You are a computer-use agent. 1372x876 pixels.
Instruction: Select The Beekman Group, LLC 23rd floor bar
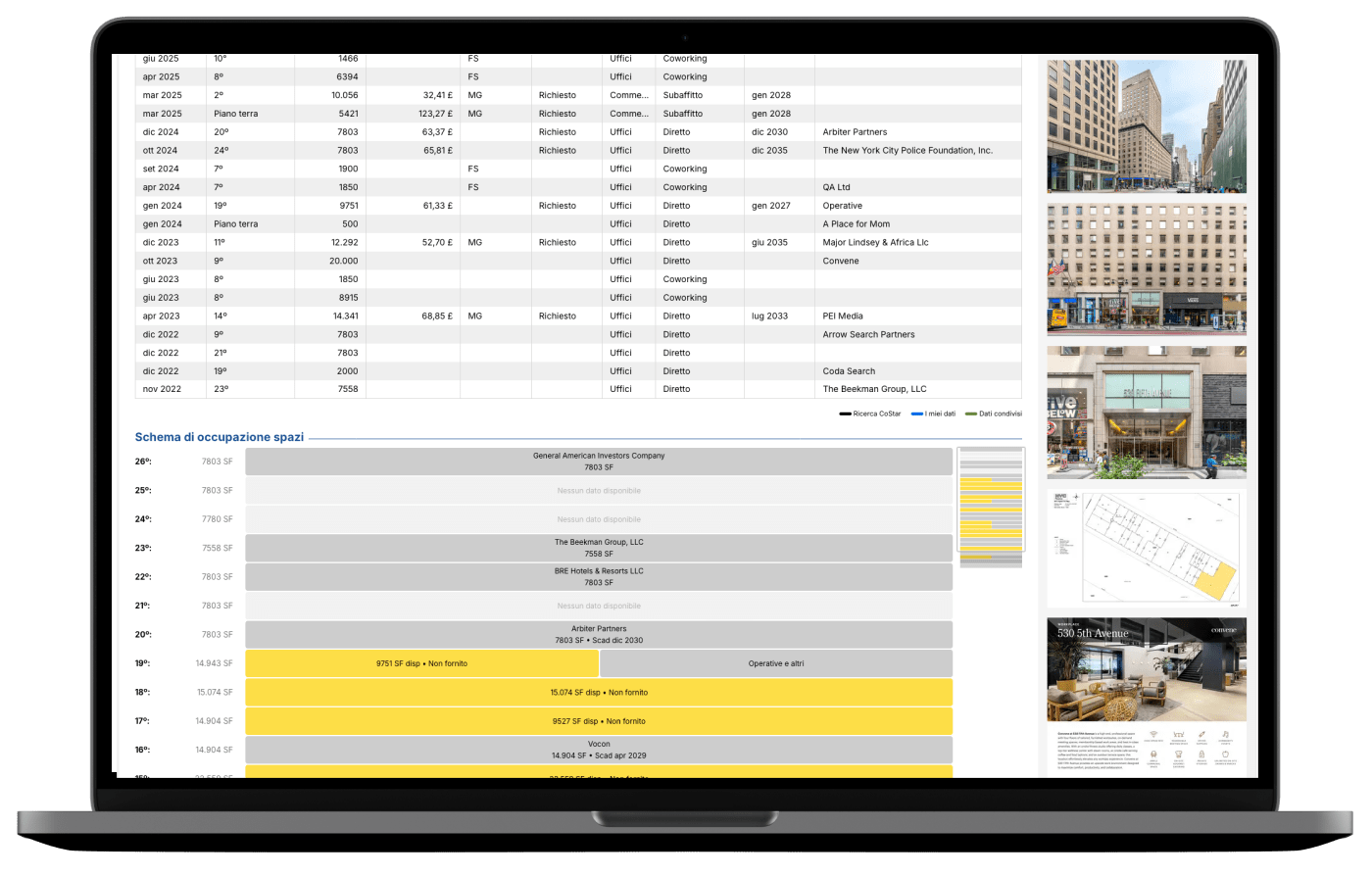tap(599, 548)
